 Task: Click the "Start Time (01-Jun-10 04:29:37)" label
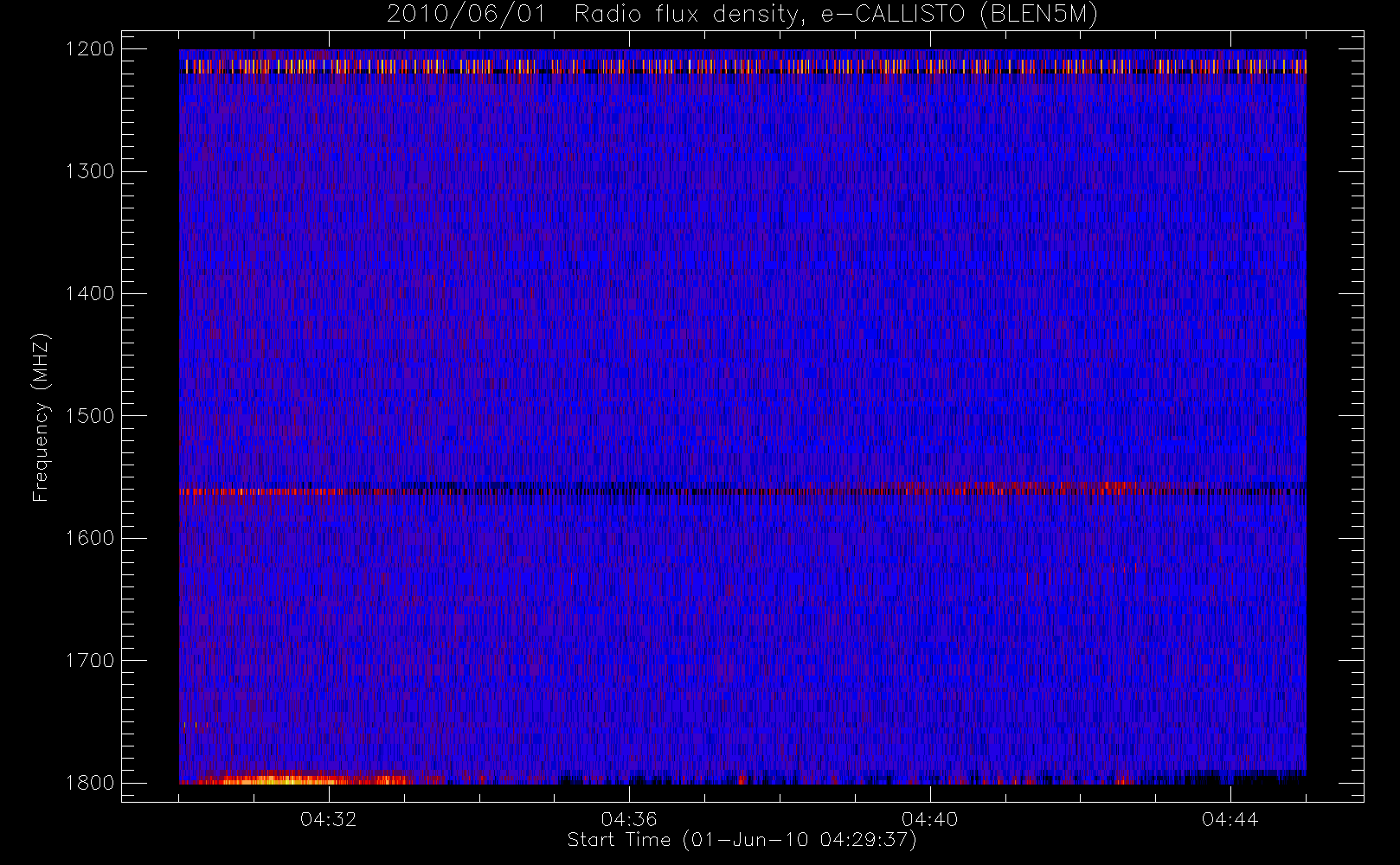pyautogui.click(x=742, y=840)
